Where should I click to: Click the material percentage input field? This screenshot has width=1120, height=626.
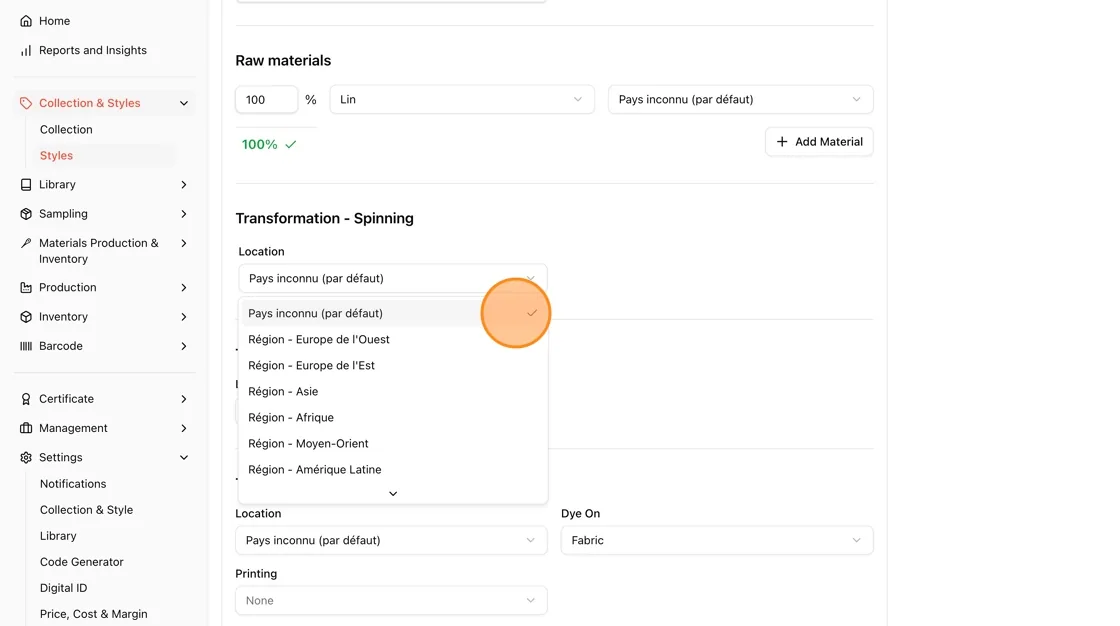(x=266, y=99)
